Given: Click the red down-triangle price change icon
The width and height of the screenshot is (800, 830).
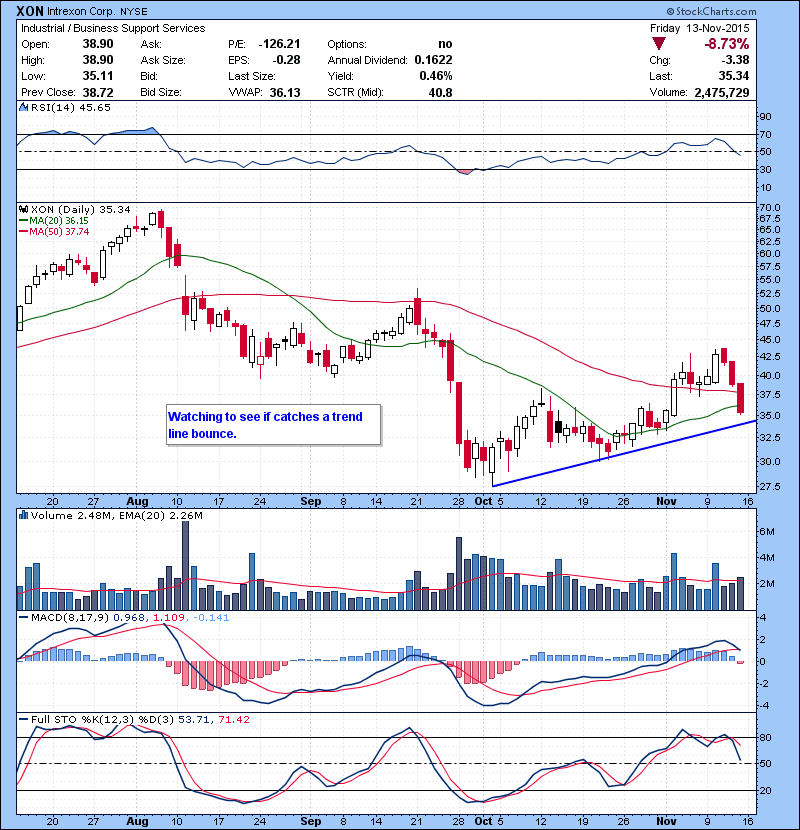Looking at the screenshot, I should [x=659, y=43].
